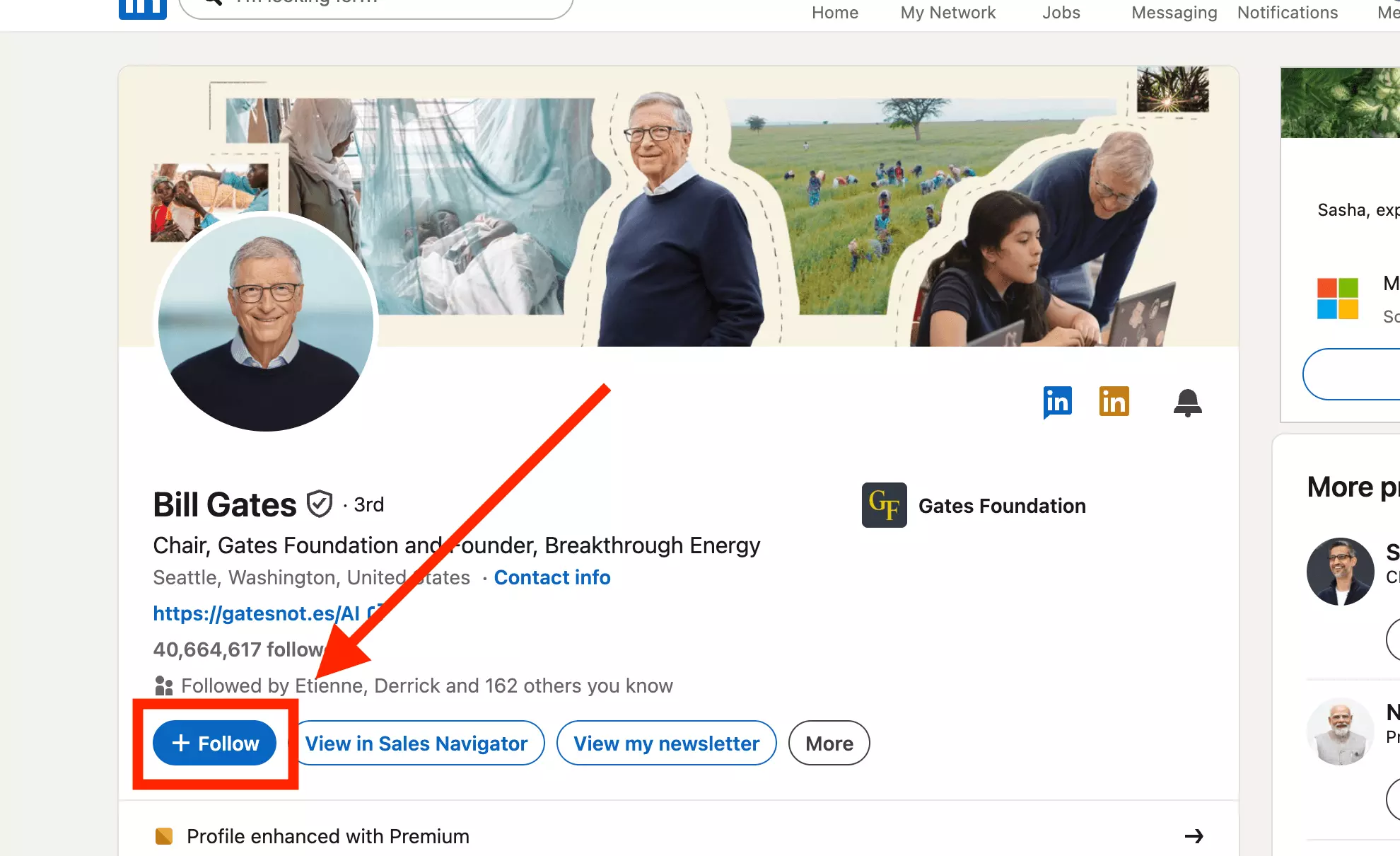Viewport: 1400px width, 856px height.
Task: Click the 3rd degree connection label
Action: [x=369, y=504]
